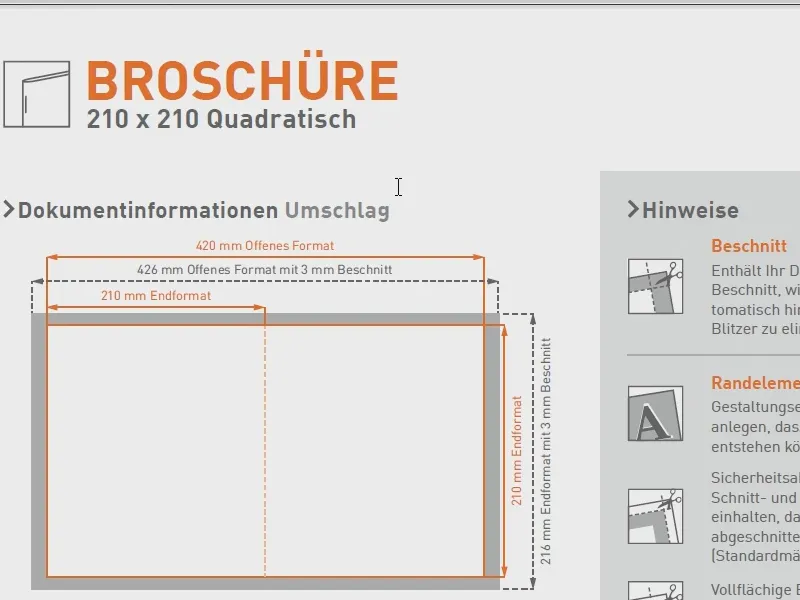Open the Beschnitt heading link
800x600 pixels.
point(748,246)
